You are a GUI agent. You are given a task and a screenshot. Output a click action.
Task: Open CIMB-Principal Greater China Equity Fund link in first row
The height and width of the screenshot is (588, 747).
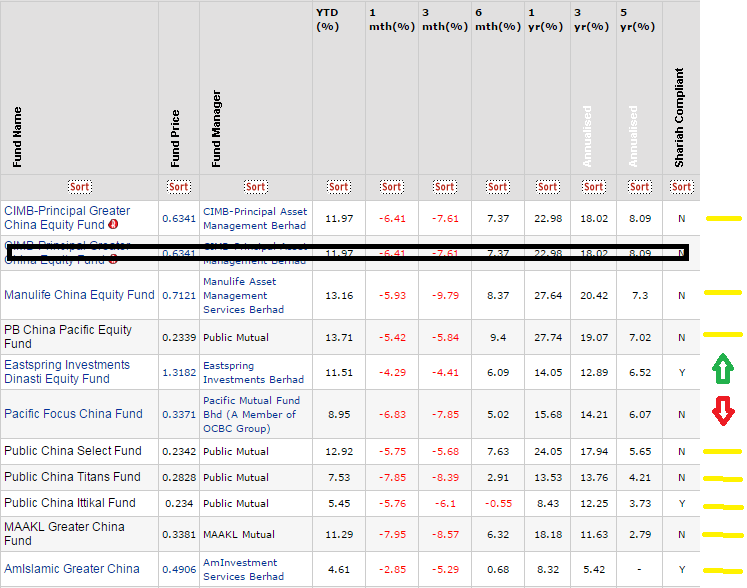click(67, 218)
